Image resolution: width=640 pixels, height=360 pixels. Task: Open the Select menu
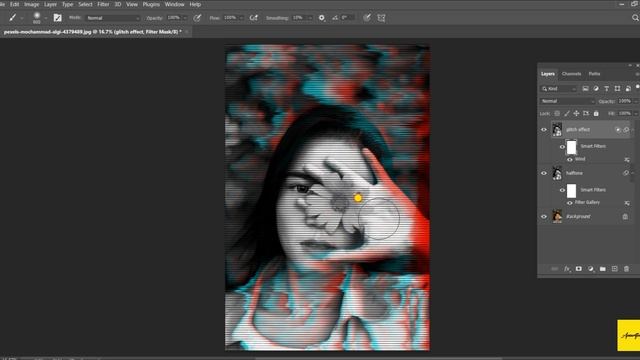click(x=85, y=4)
